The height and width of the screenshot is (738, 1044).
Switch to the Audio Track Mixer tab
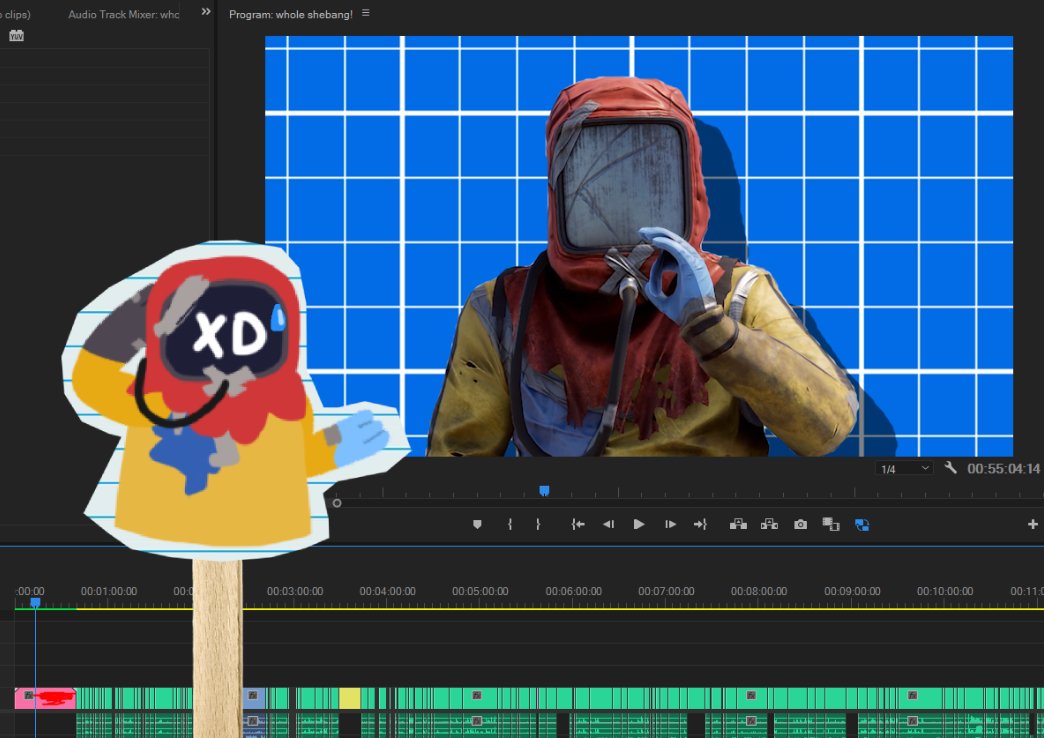click(x=124, y=14)
